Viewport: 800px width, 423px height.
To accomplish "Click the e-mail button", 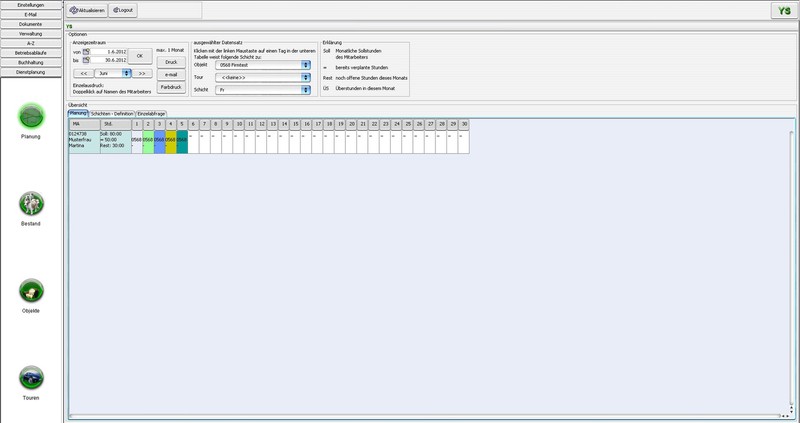I will [x=171, y=74].
